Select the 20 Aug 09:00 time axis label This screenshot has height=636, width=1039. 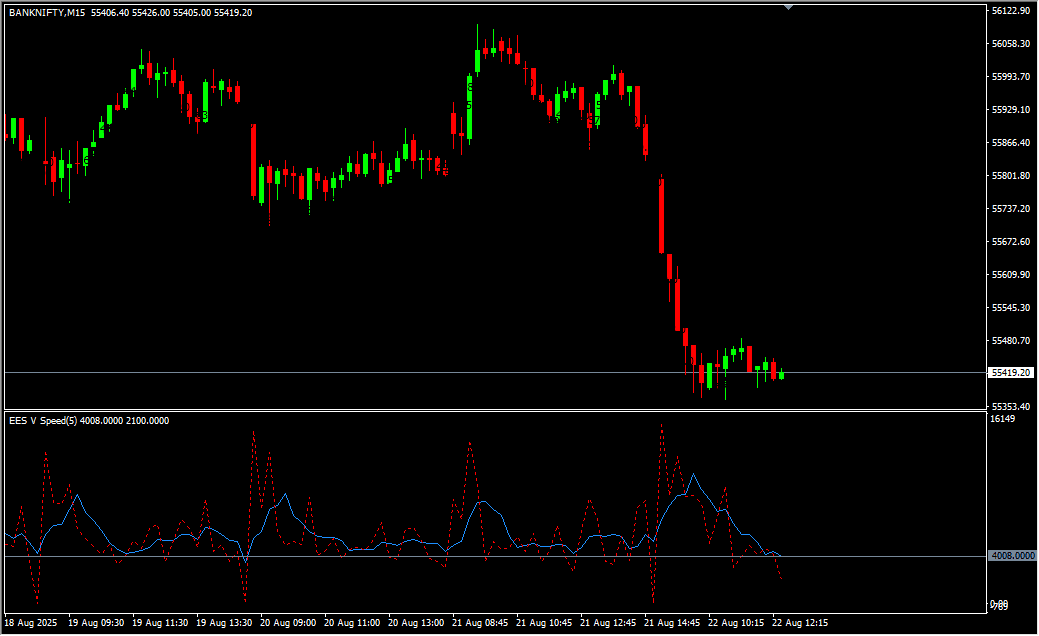[x=288, y=623]
